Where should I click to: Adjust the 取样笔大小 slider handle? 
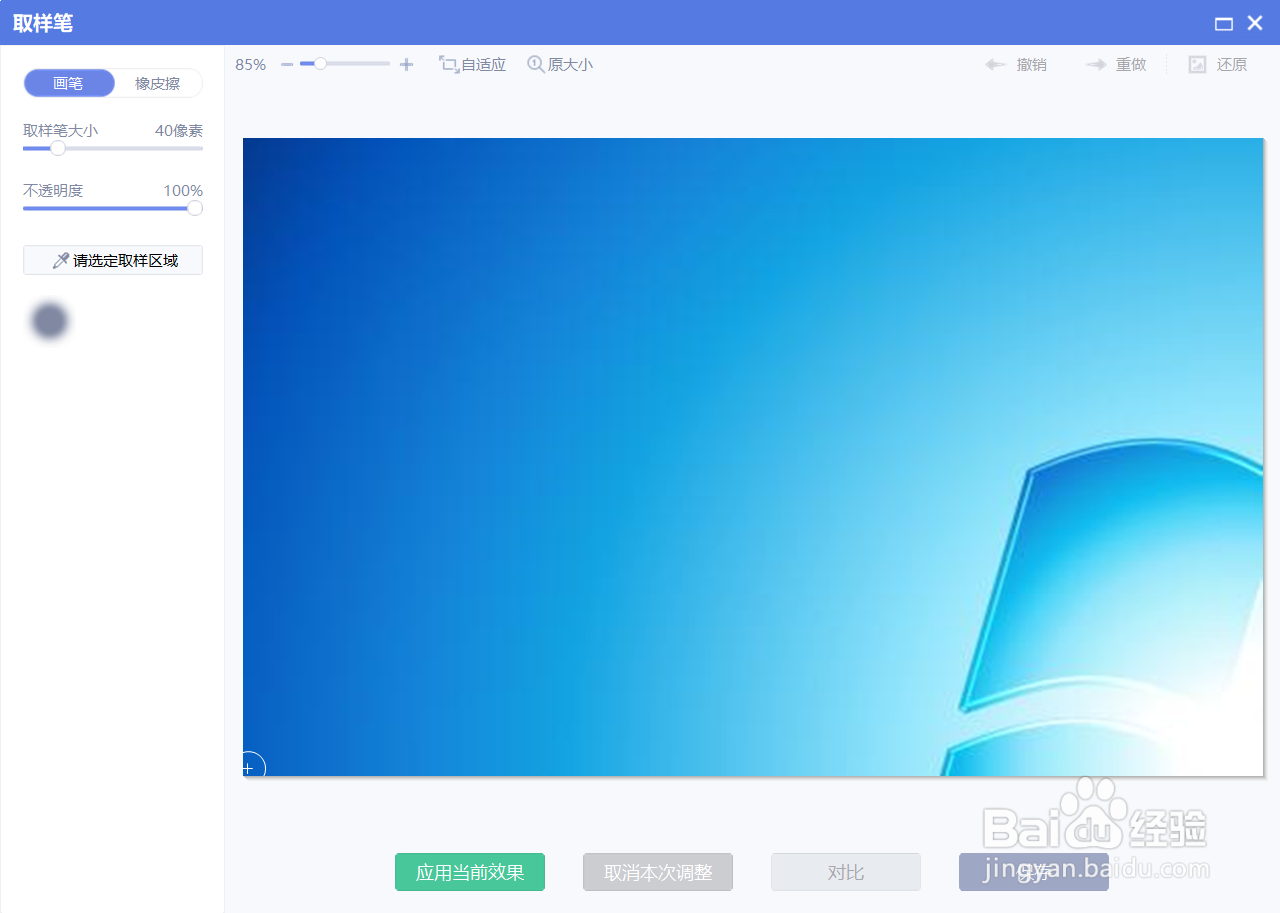coord(58,148)
